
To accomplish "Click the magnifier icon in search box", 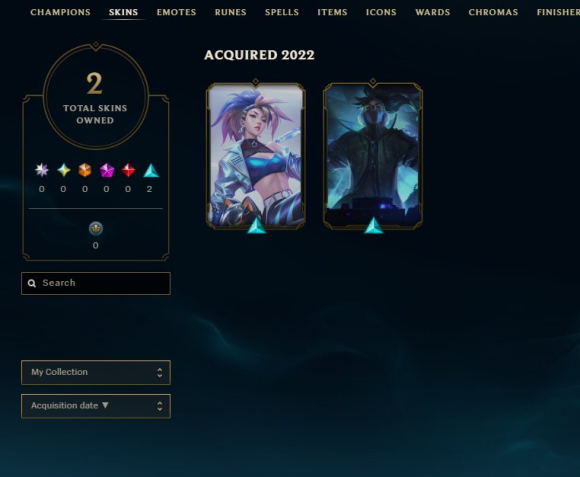I will click(32, 283).
